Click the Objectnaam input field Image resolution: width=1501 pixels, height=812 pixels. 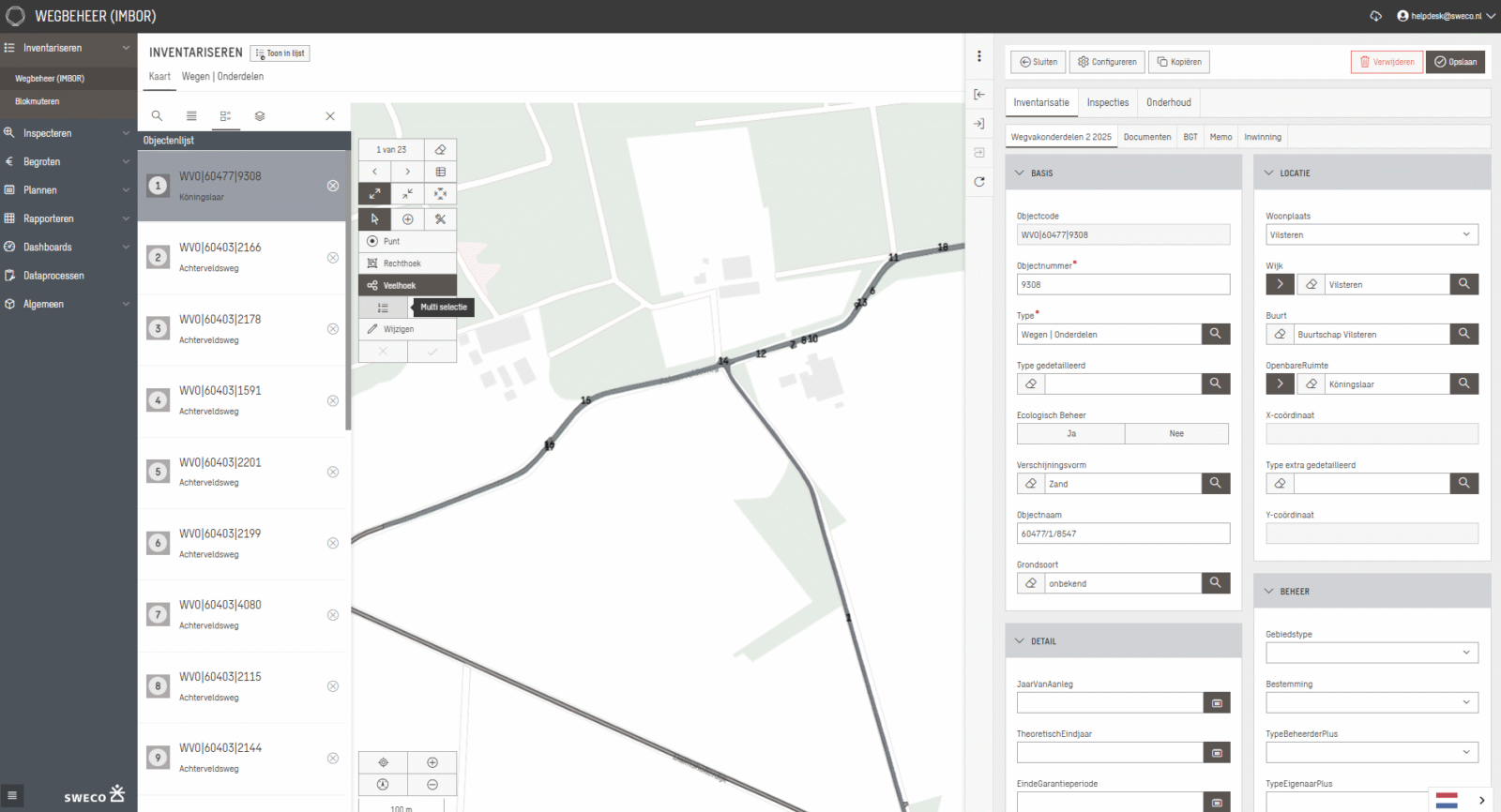pyautogui.click(x=1123, y=534)
